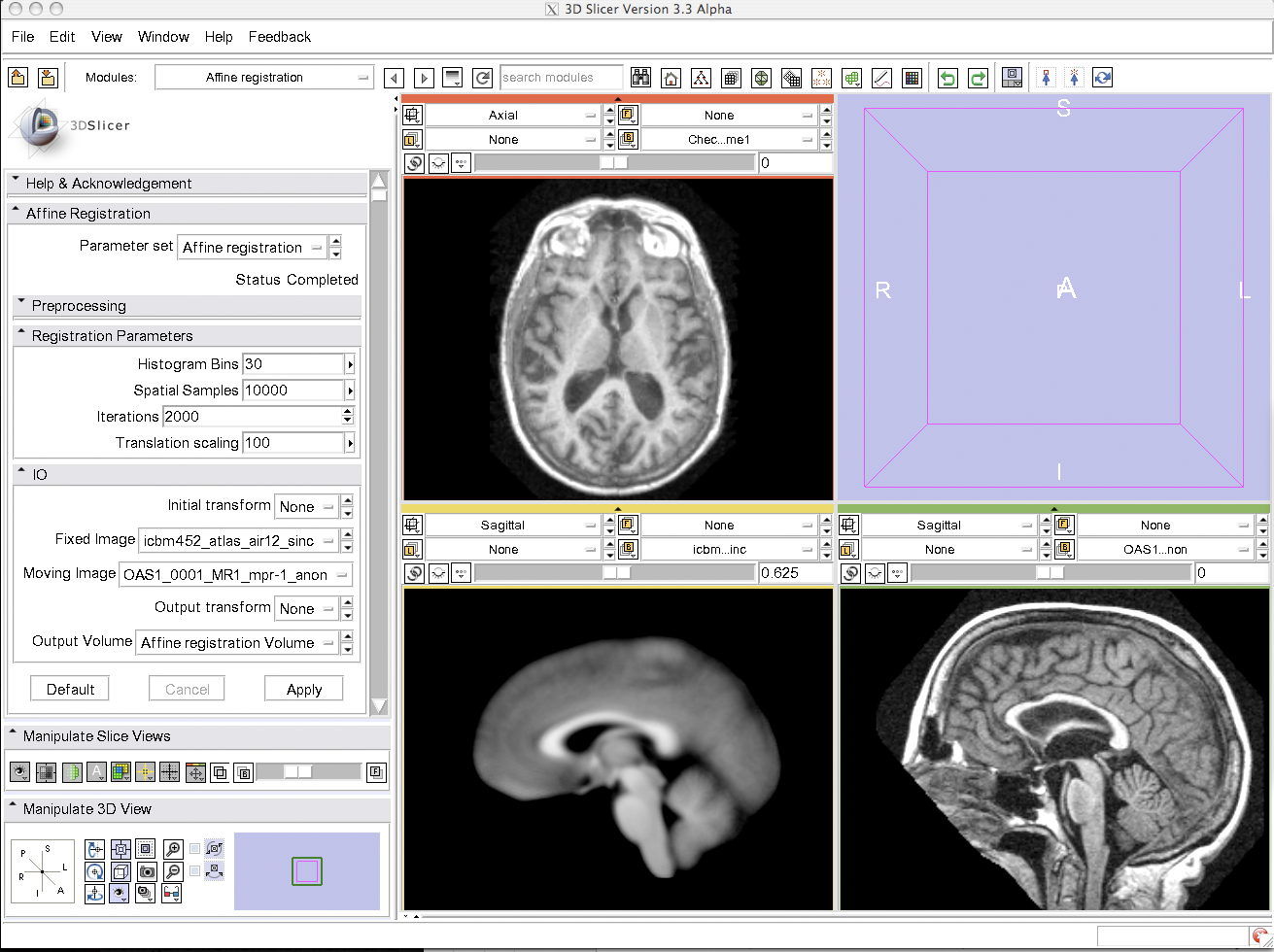Click the load scene icon at top left
This screenshot has height=952, width=1274.
18,78
